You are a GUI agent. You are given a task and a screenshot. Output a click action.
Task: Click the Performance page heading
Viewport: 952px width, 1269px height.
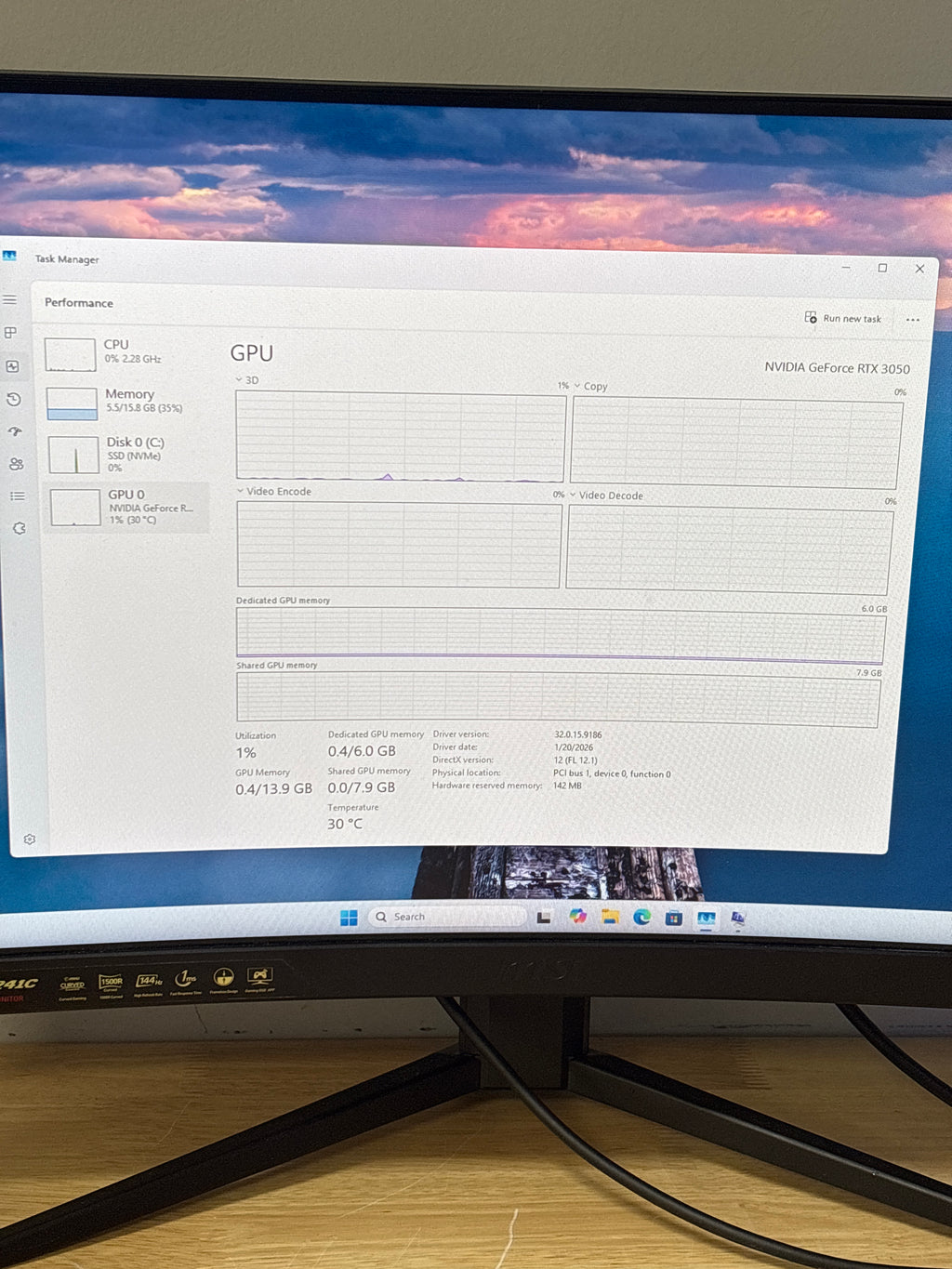79,303
